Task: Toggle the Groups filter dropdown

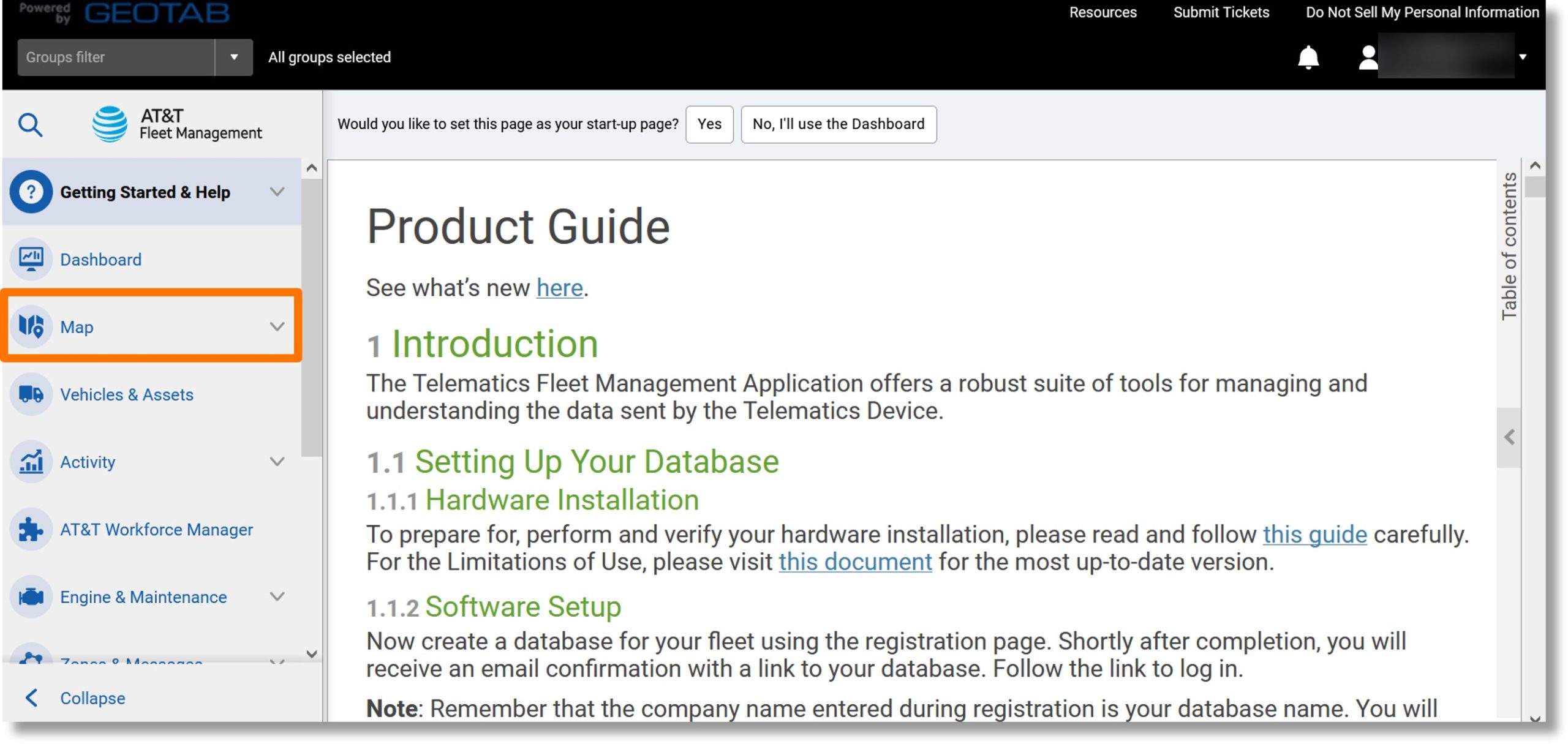Action: click(233, 57)
